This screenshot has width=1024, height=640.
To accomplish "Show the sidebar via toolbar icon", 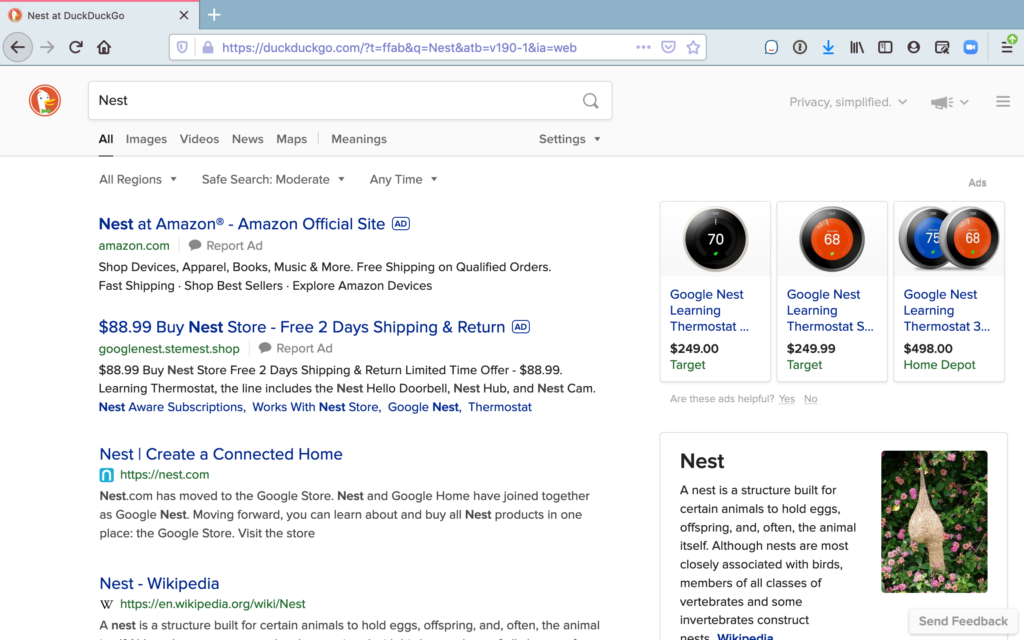I will [x=885, y=47].
